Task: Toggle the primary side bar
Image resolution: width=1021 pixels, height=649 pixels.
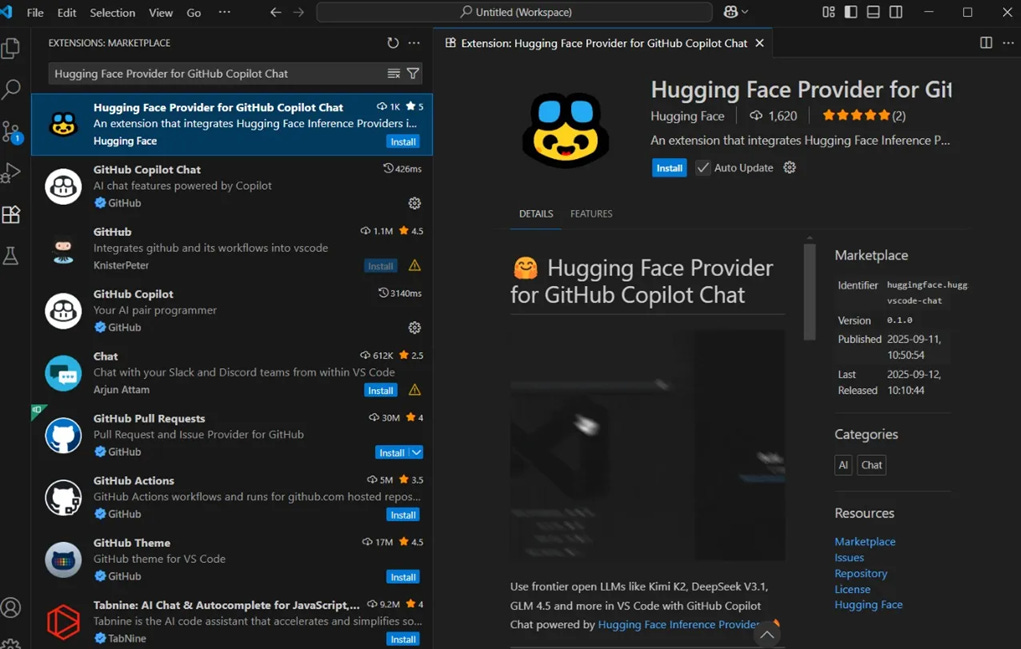Action: [851, 12]
